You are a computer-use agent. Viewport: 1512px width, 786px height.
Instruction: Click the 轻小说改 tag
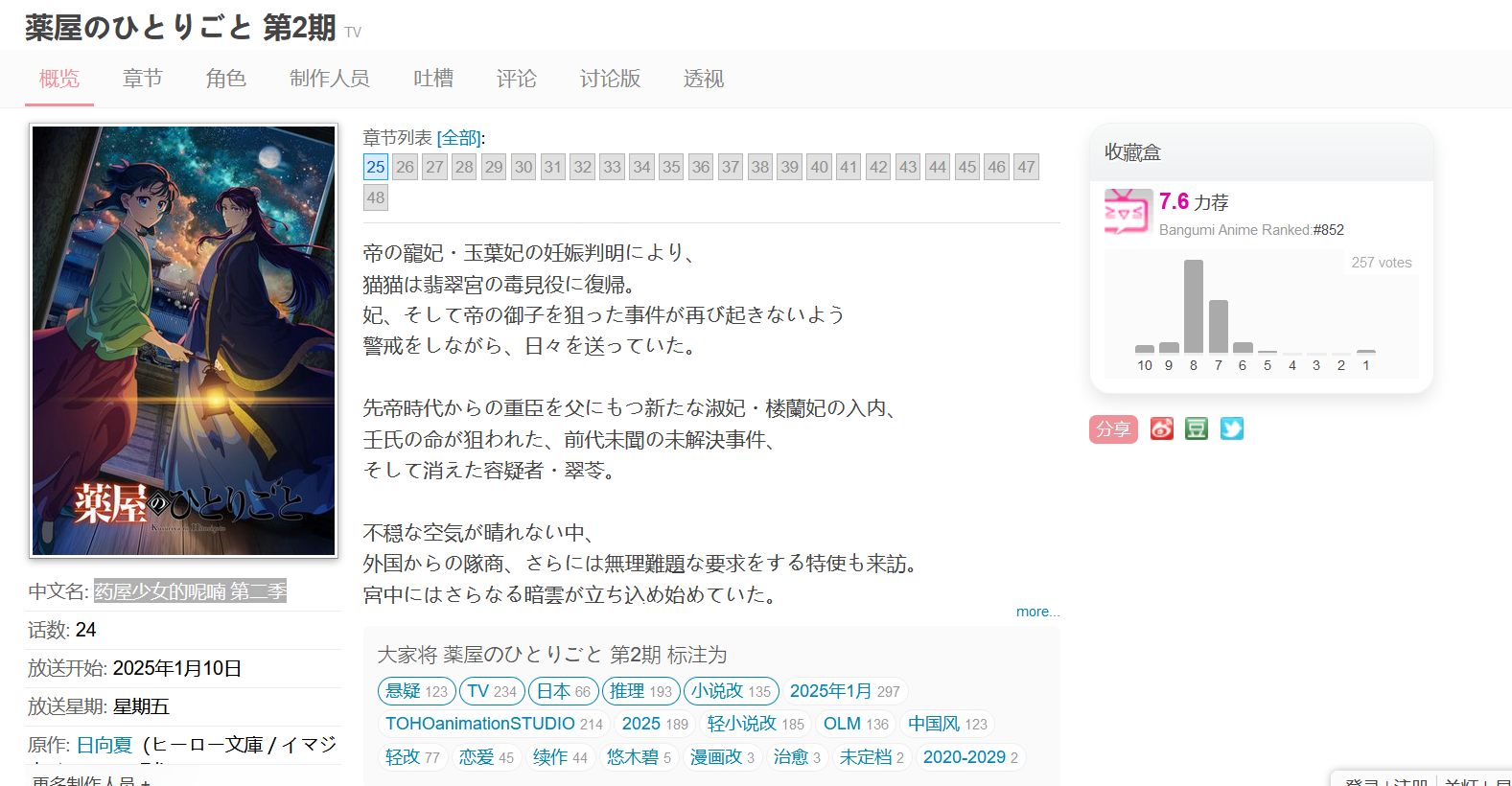[756, 724]
